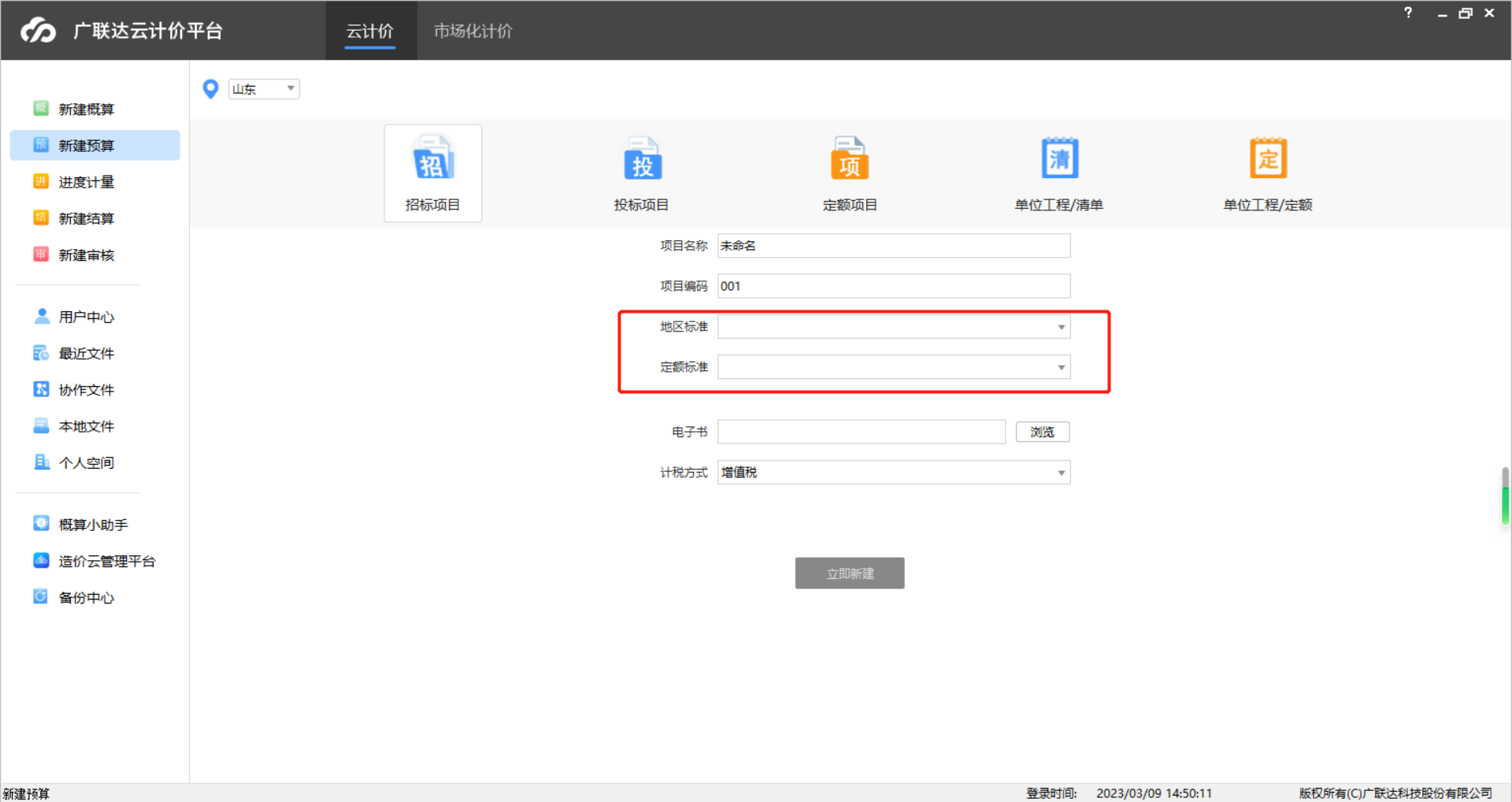Viewport: 1512px width, 802px height.
Task: Click the 协作文件 icon
Action: tap(41, 389)
